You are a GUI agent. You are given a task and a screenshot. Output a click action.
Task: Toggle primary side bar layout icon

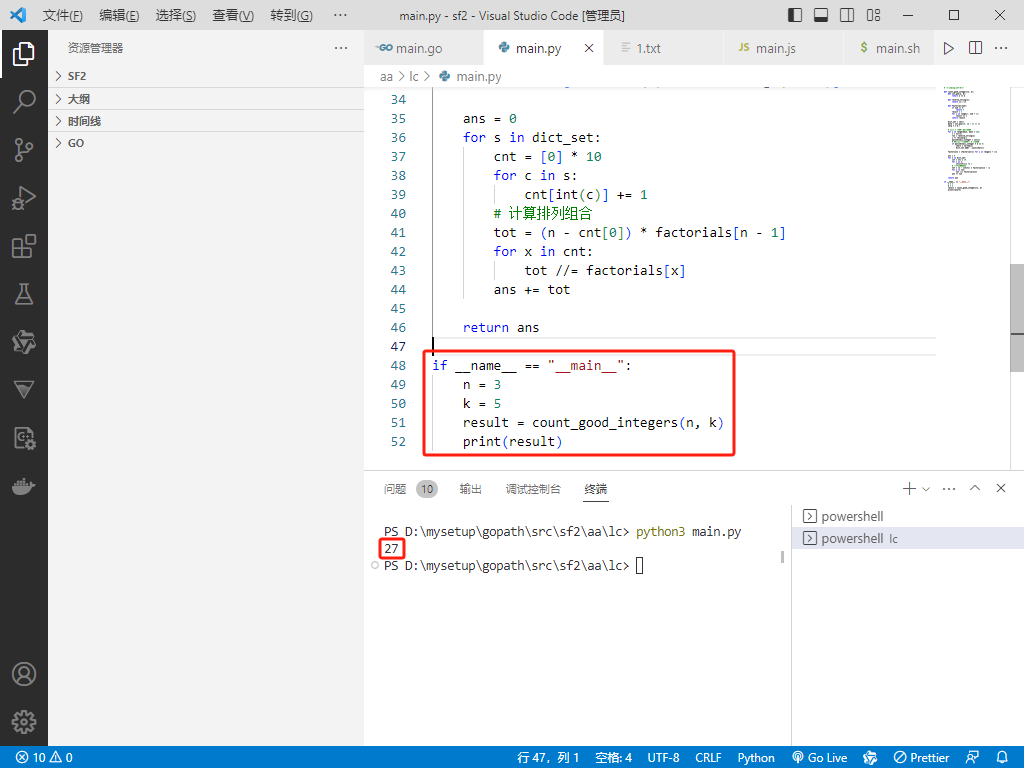click(795, 15)
